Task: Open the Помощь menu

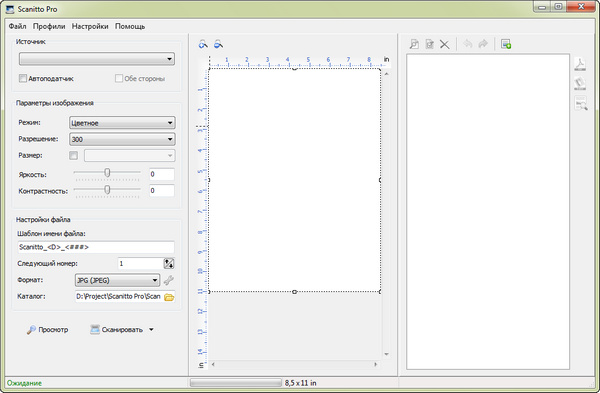Action: coord(130,26)
